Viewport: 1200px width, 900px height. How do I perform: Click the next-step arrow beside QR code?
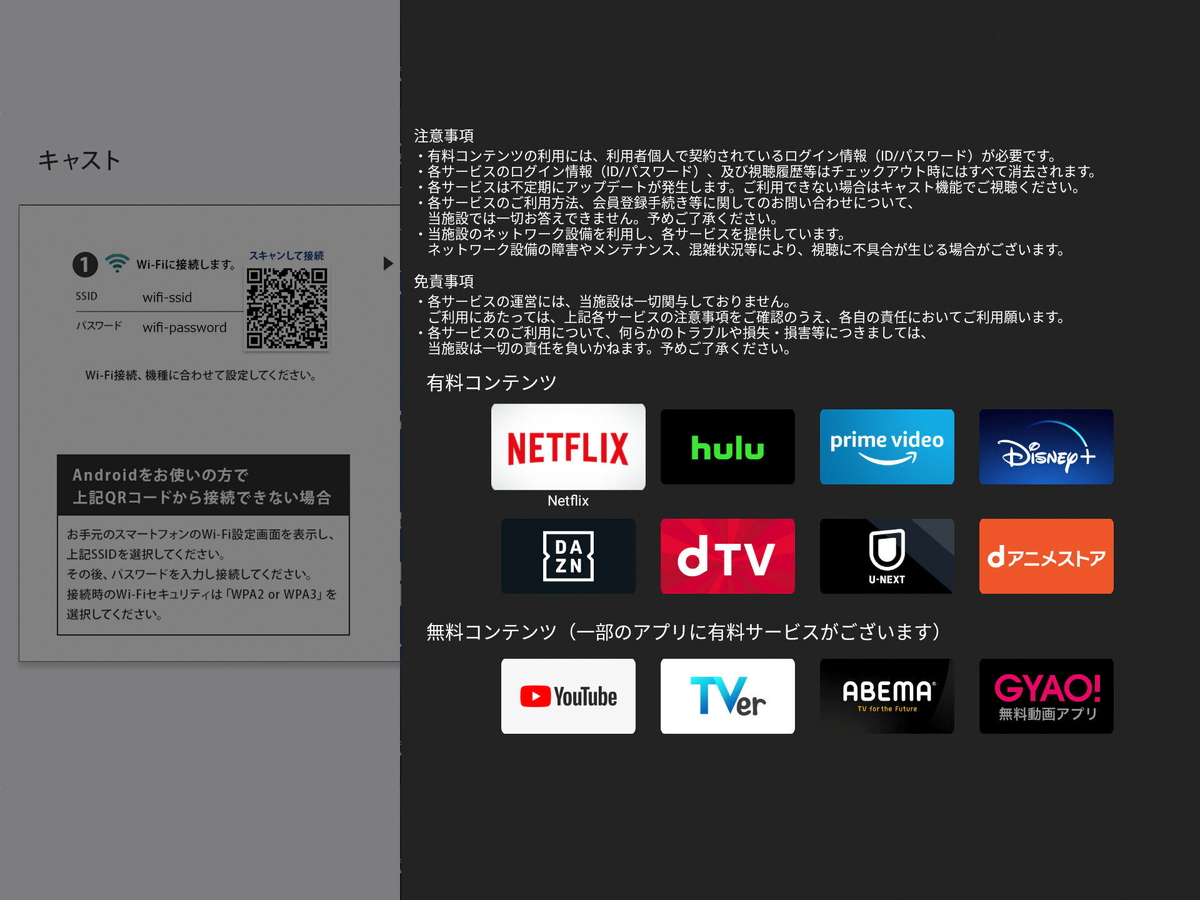[x=388, y=264]
